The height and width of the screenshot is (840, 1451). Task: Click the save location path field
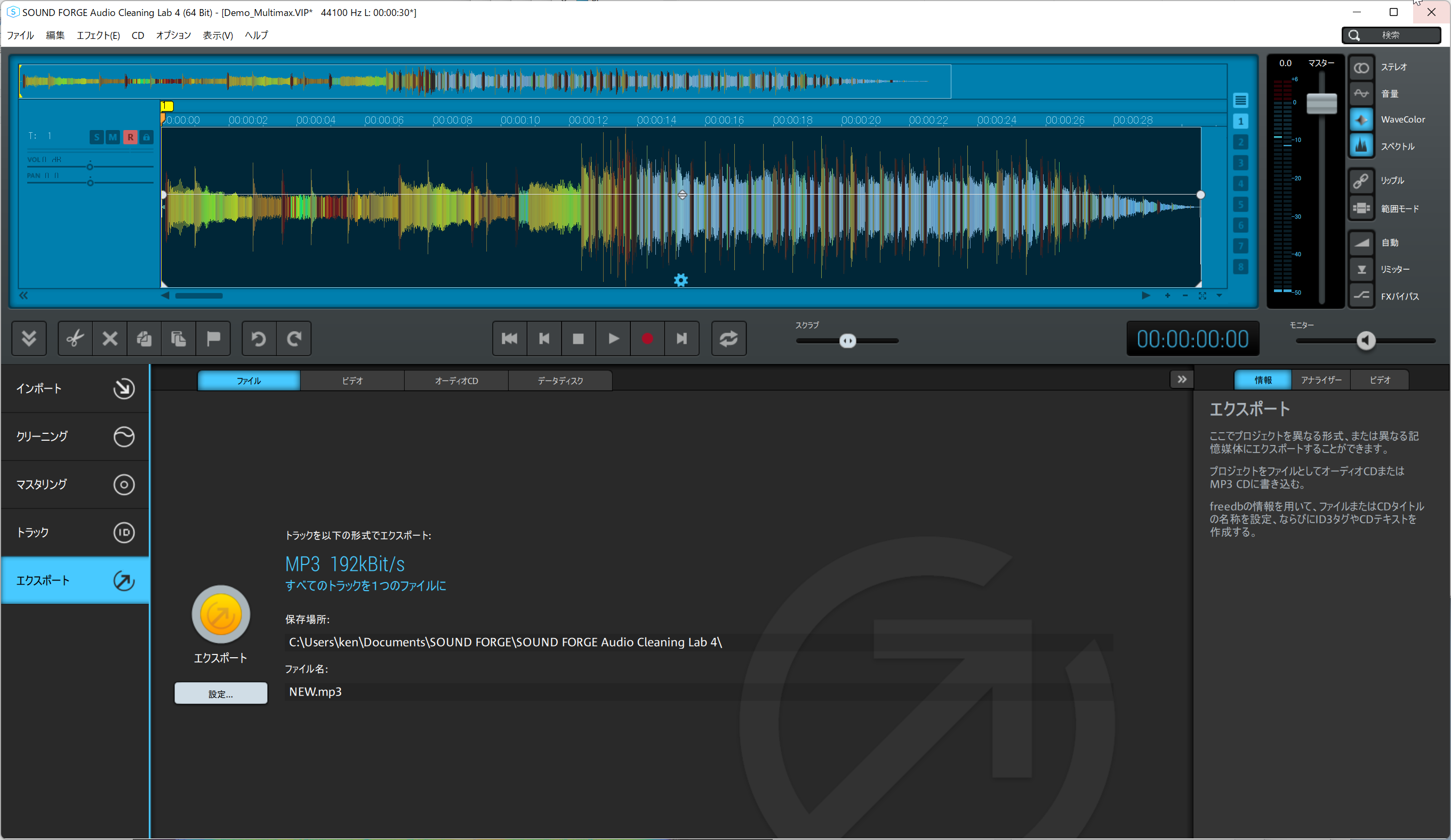(x=699, y=642)
